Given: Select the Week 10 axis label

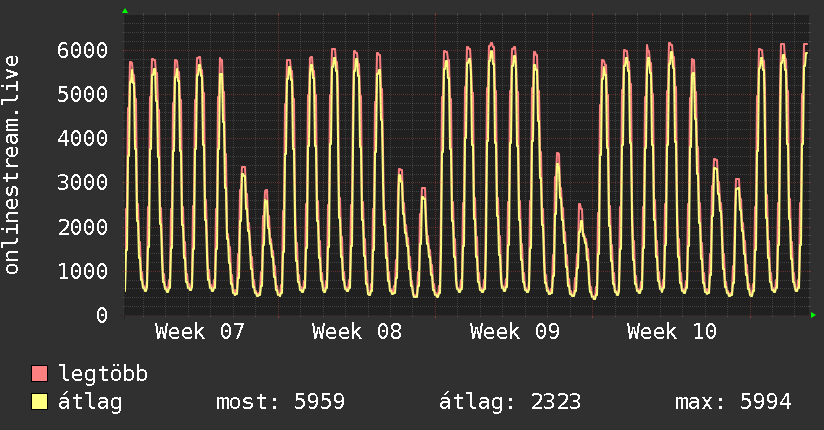Looking at the screenshot, I should [672, 332].
